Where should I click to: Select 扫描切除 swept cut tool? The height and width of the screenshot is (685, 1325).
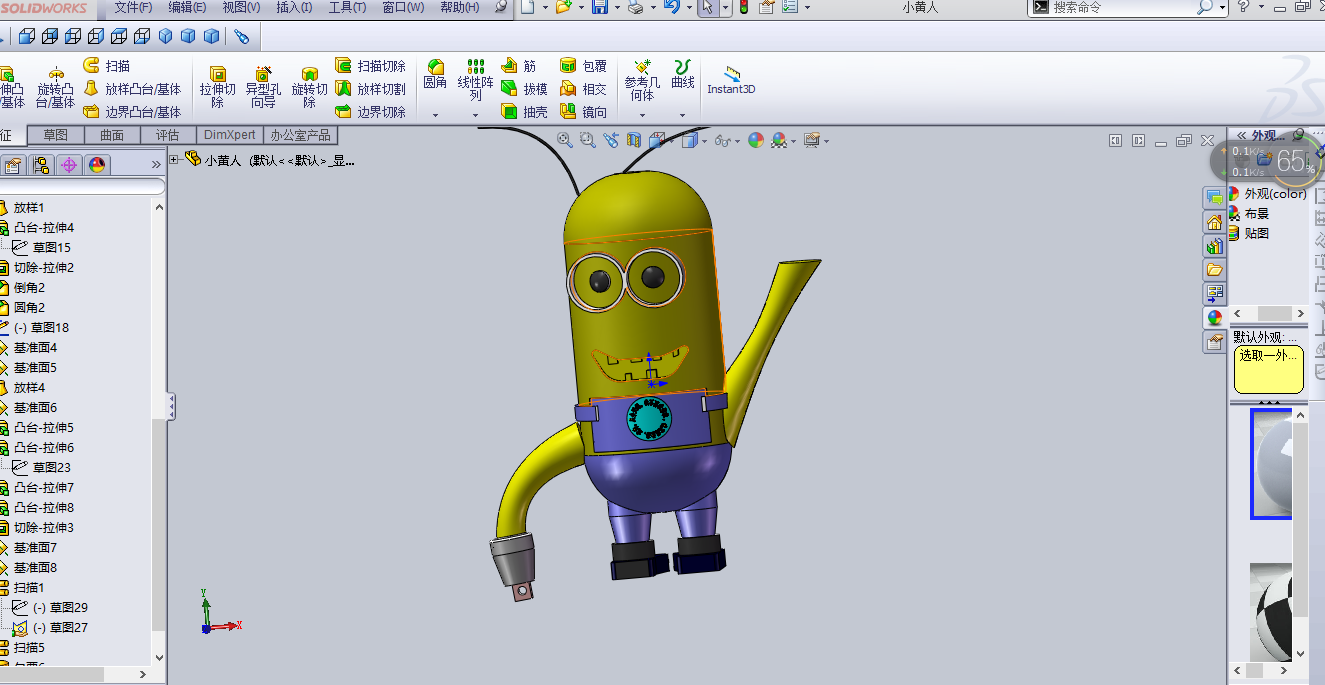point(370,66)
